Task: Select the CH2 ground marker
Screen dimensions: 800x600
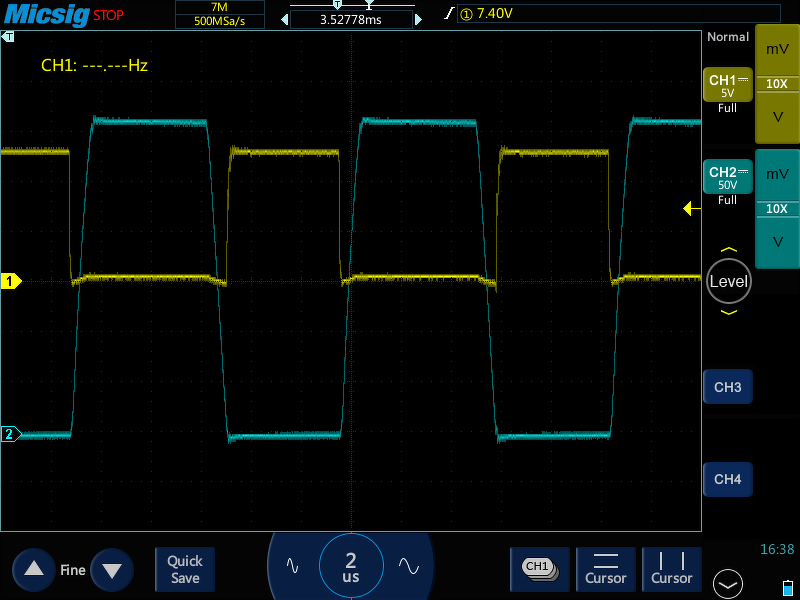Action: click(10, 434)
